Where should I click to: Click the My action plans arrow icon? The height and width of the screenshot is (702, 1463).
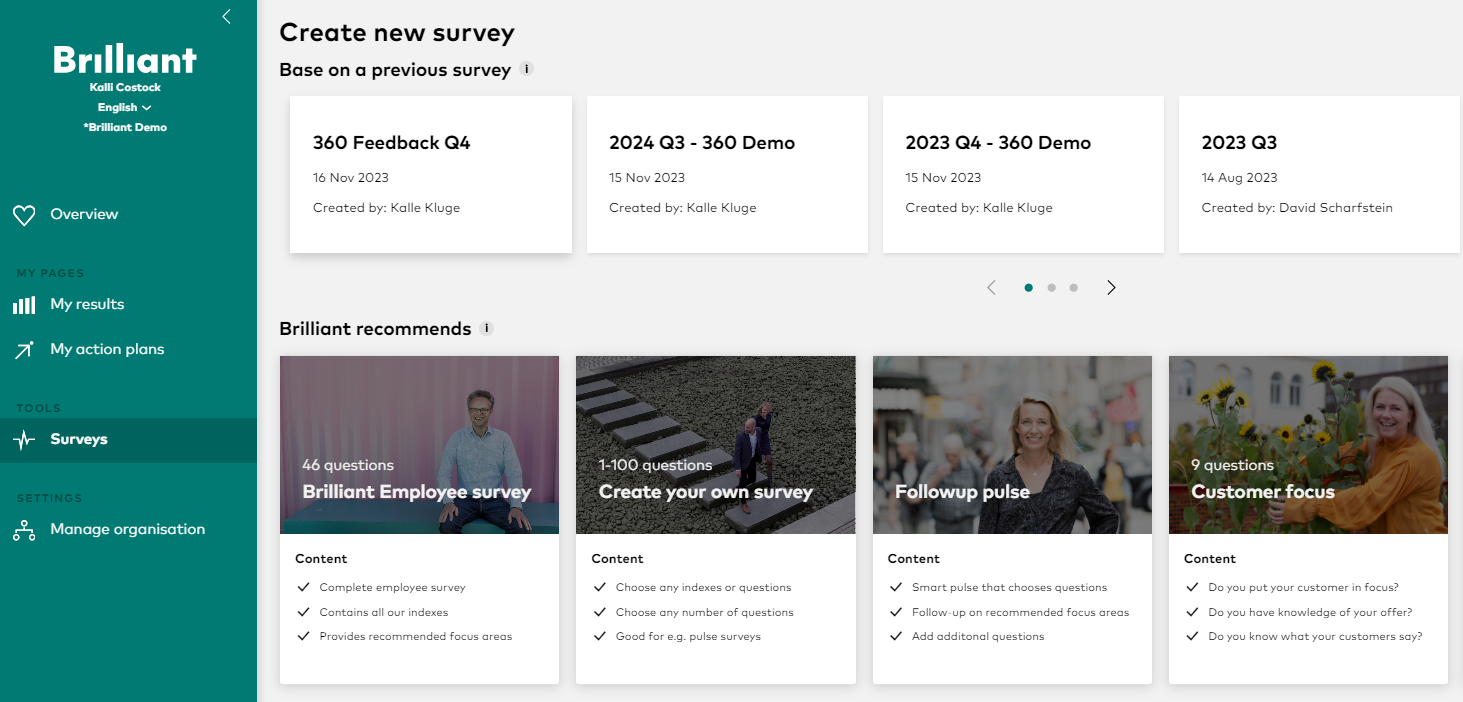[x=24, y=350]
